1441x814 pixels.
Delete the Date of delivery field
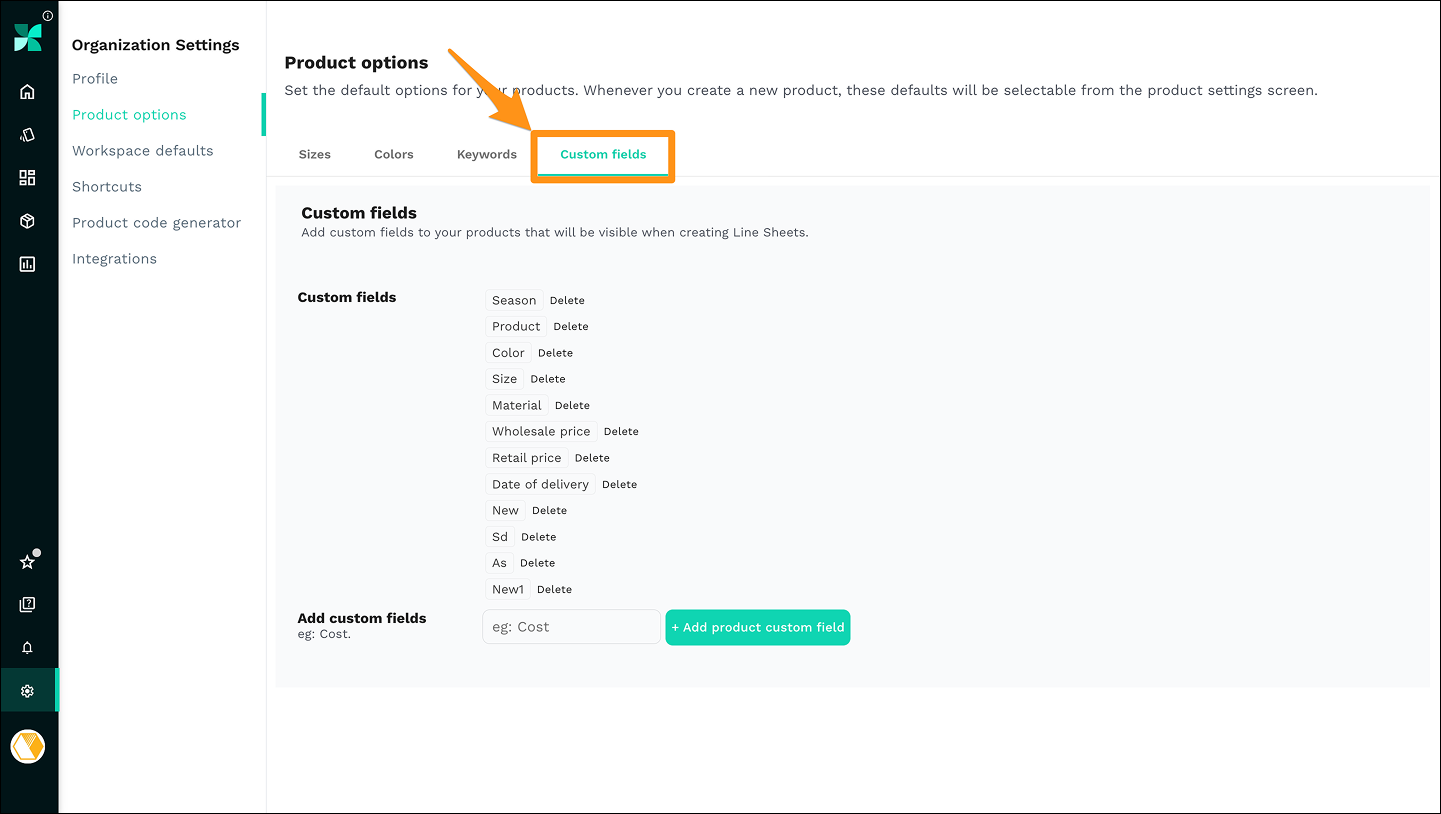[x=619, y=485]
